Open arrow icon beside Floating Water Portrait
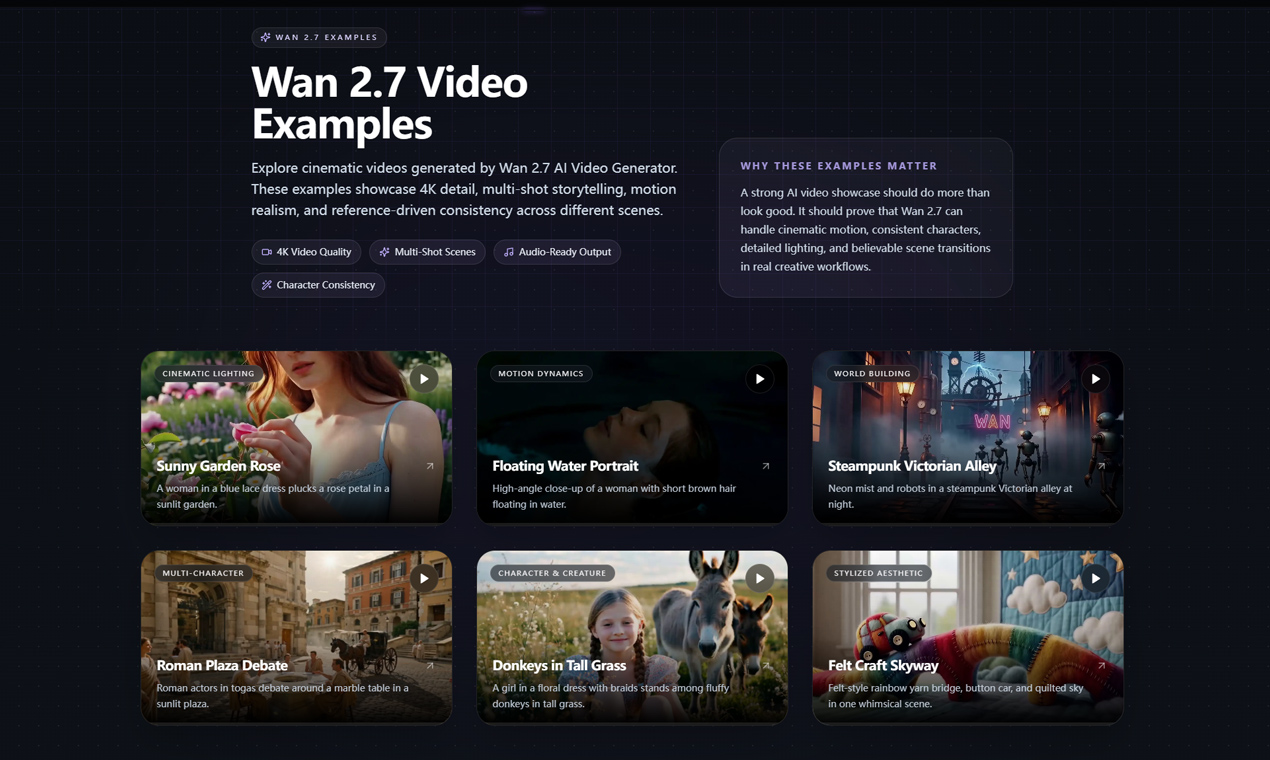The image size is (1270, 760). pyautogui.click(x=766, y=466)
